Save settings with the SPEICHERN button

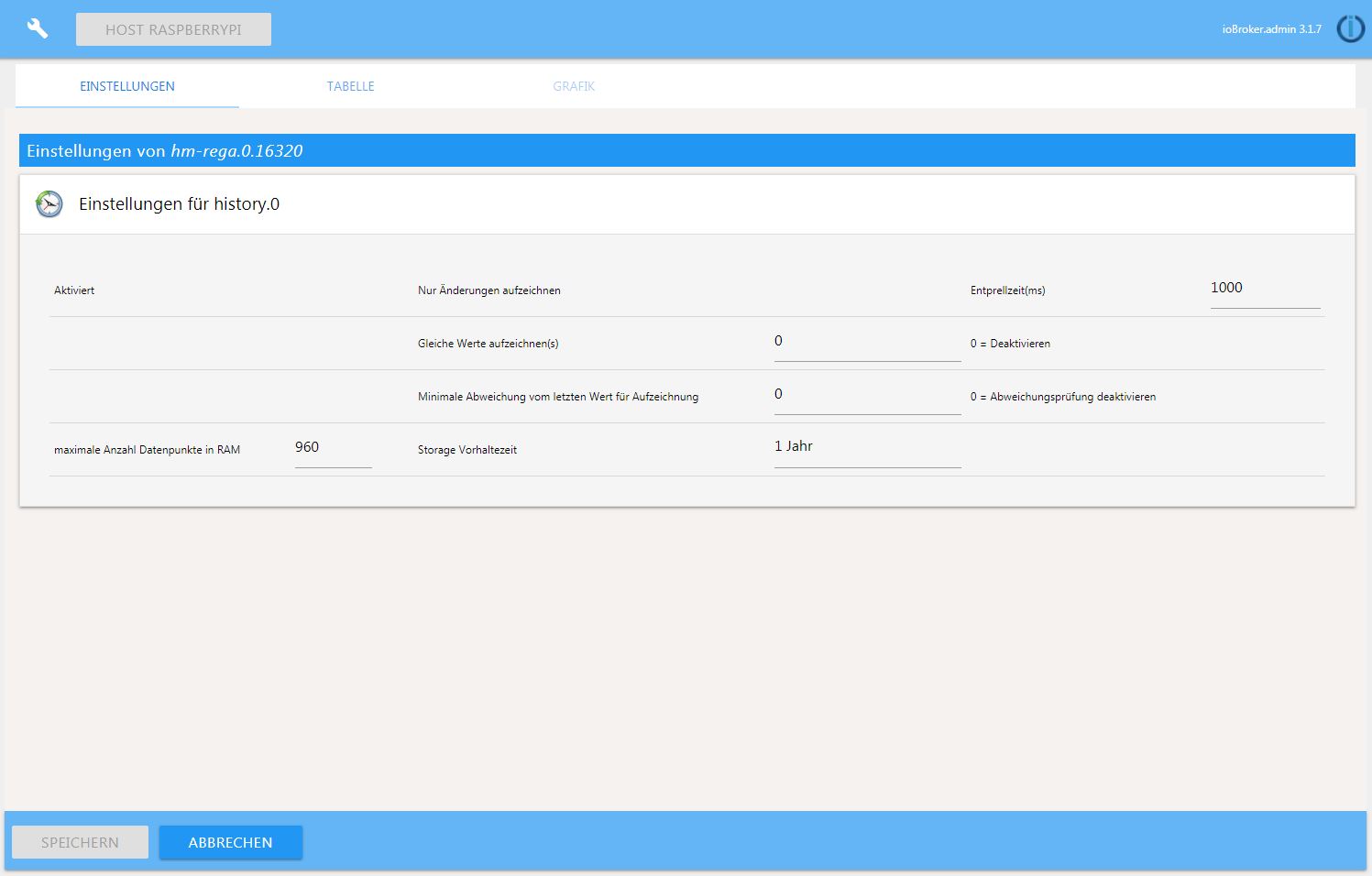80,842
